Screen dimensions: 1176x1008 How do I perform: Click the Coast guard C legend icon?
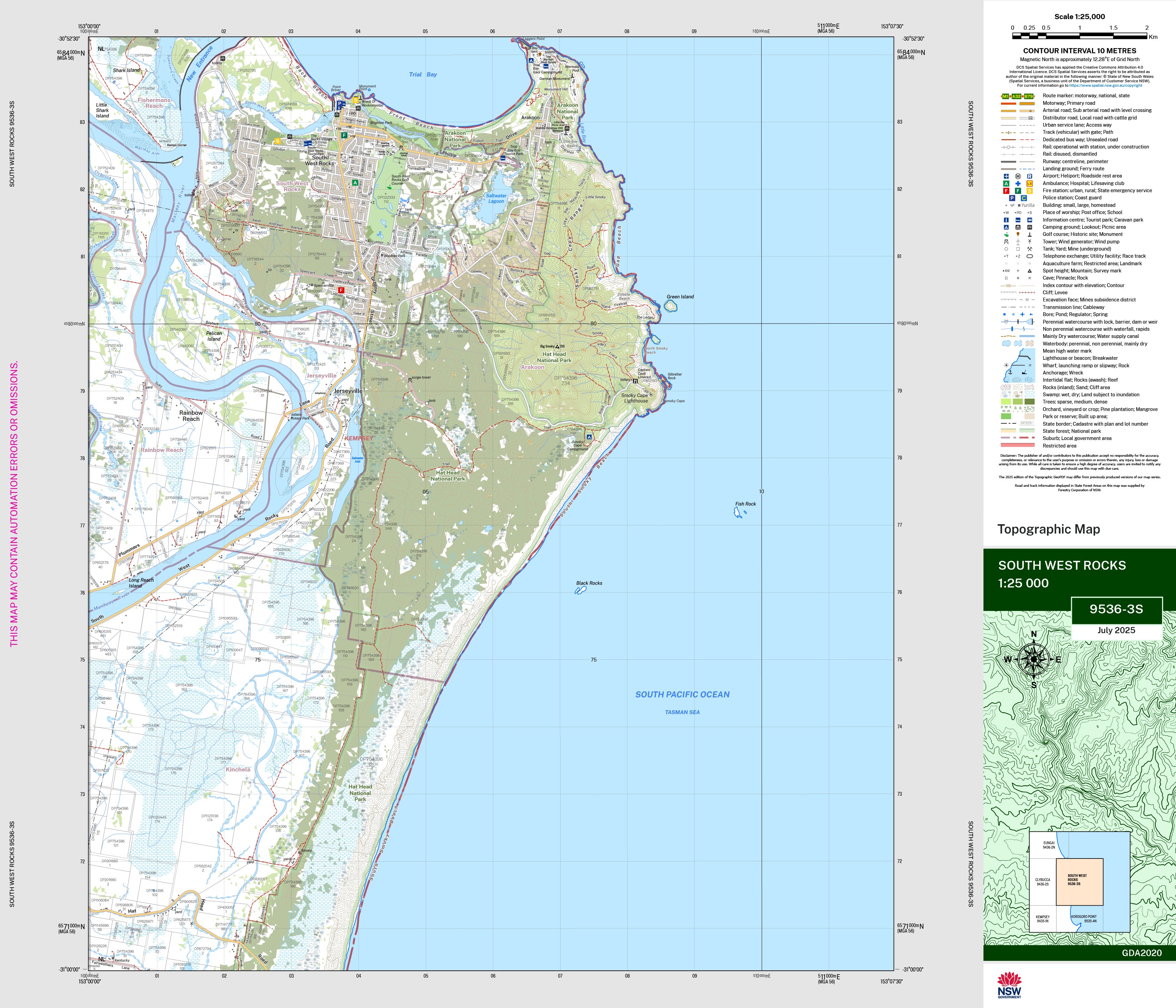[x=1024, y=198]
